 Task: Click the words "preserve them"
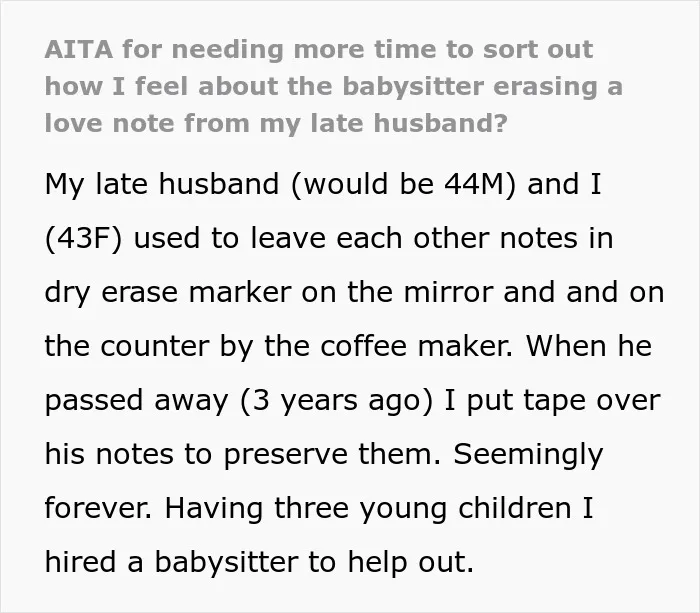pos(332,454)
